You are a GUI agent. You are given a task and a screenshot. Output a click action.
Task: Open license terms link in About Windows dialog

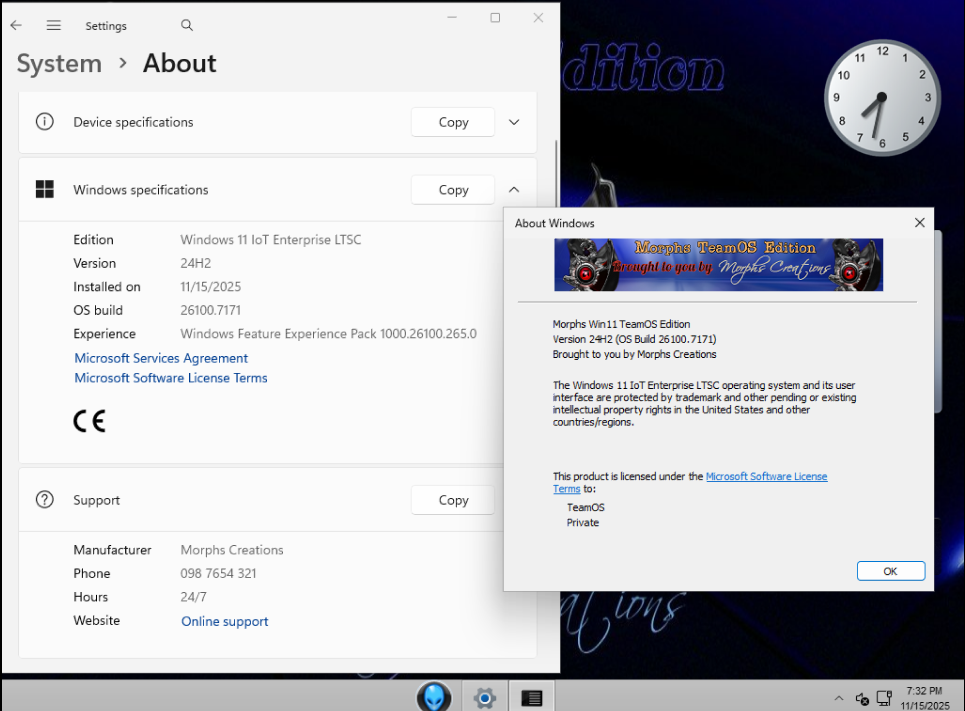pyautogui.click(x=766, y=477)
